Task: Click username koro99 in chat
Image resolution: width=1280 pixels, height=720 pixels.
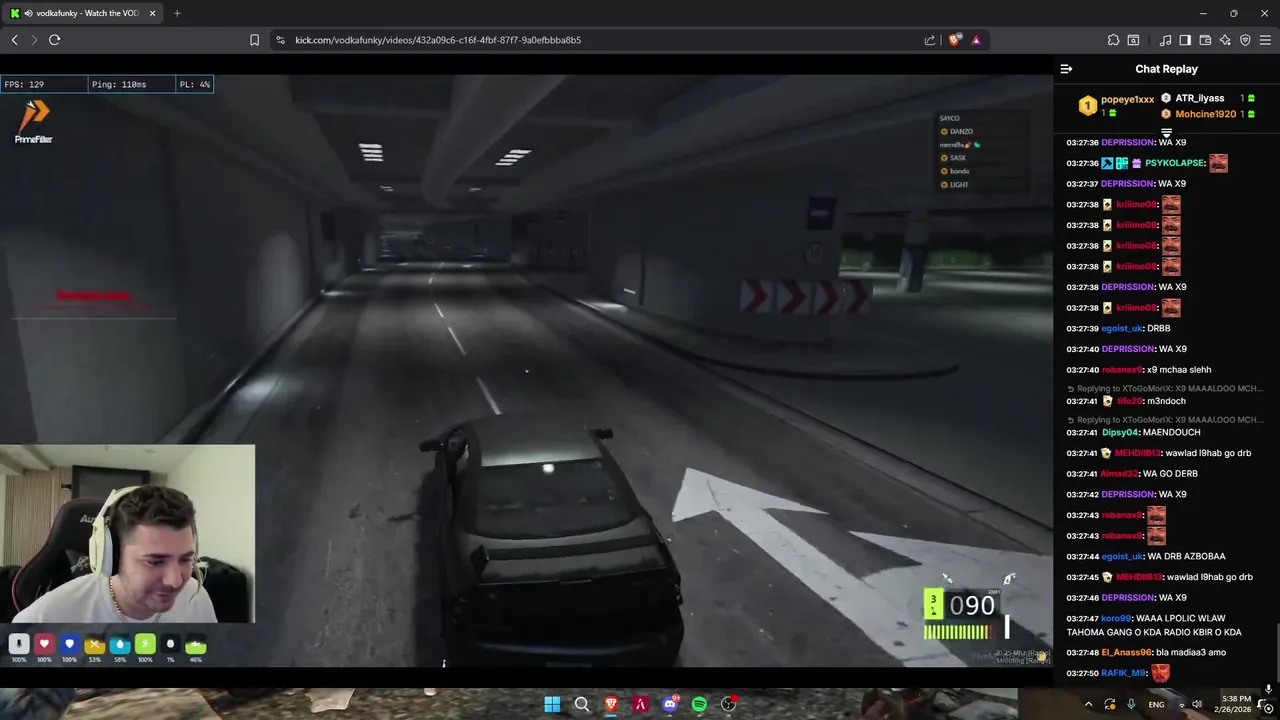Action: click(x=1116, y=618)
